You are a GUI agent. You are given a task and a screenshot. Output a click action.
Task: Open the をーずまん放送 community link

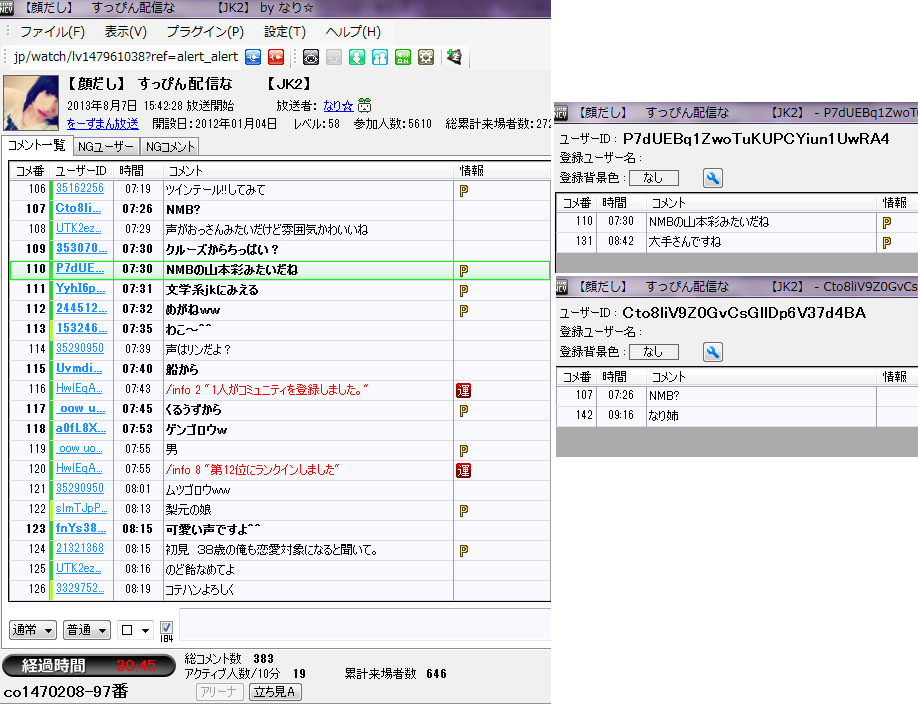pyautogui.click(x=102, y=124)
